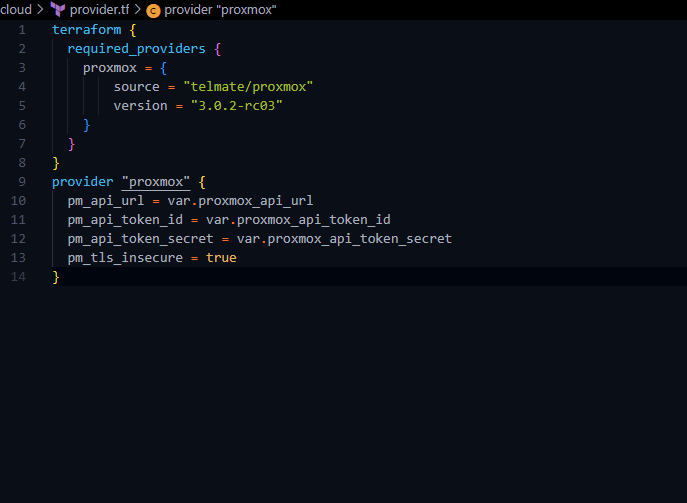The height and width of the screenshot is (503, 687).
Task: Open the "cloud" folder breadcrumb
Action: pos(16,9)
